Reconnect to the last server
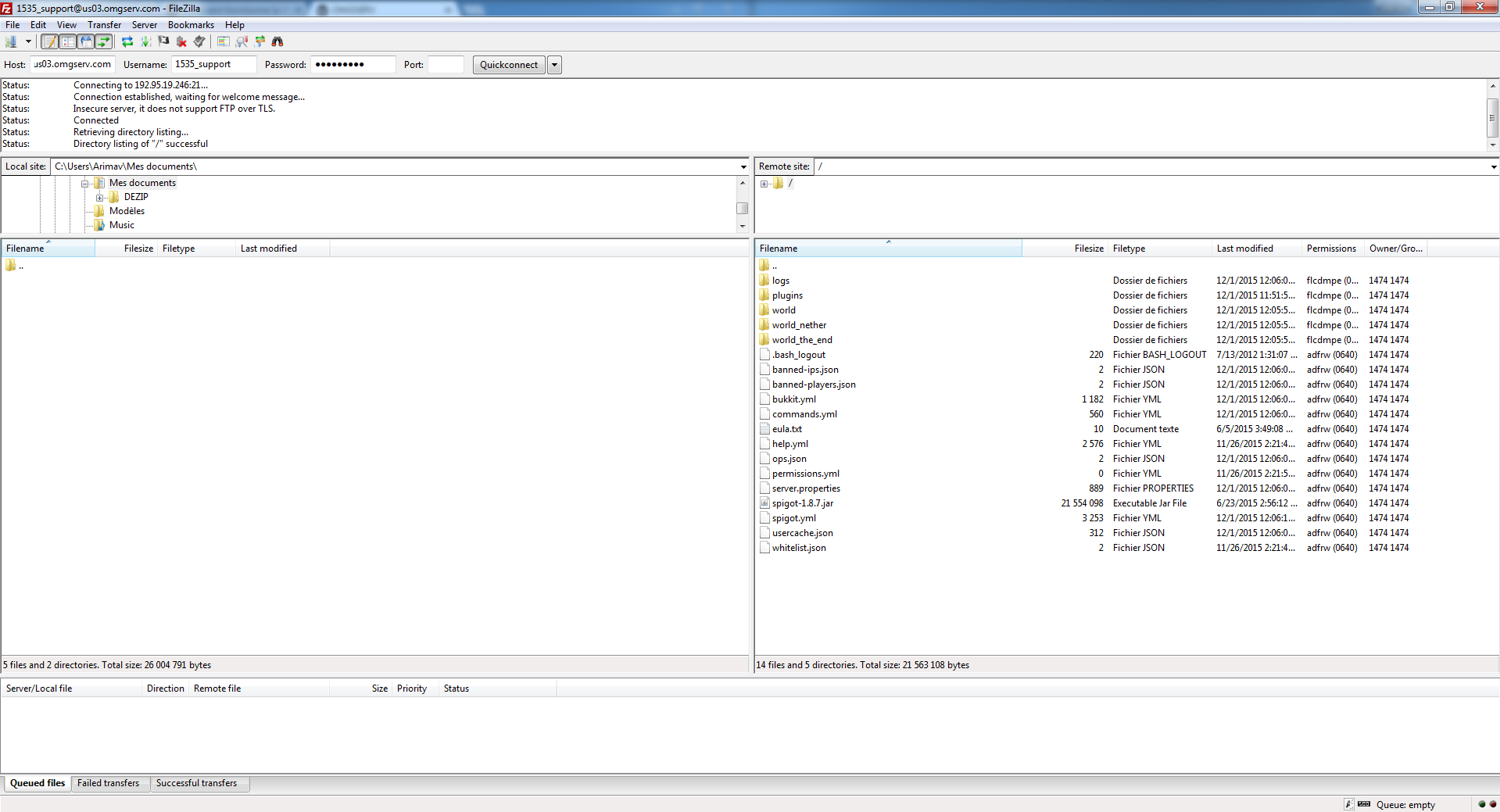 199,41
